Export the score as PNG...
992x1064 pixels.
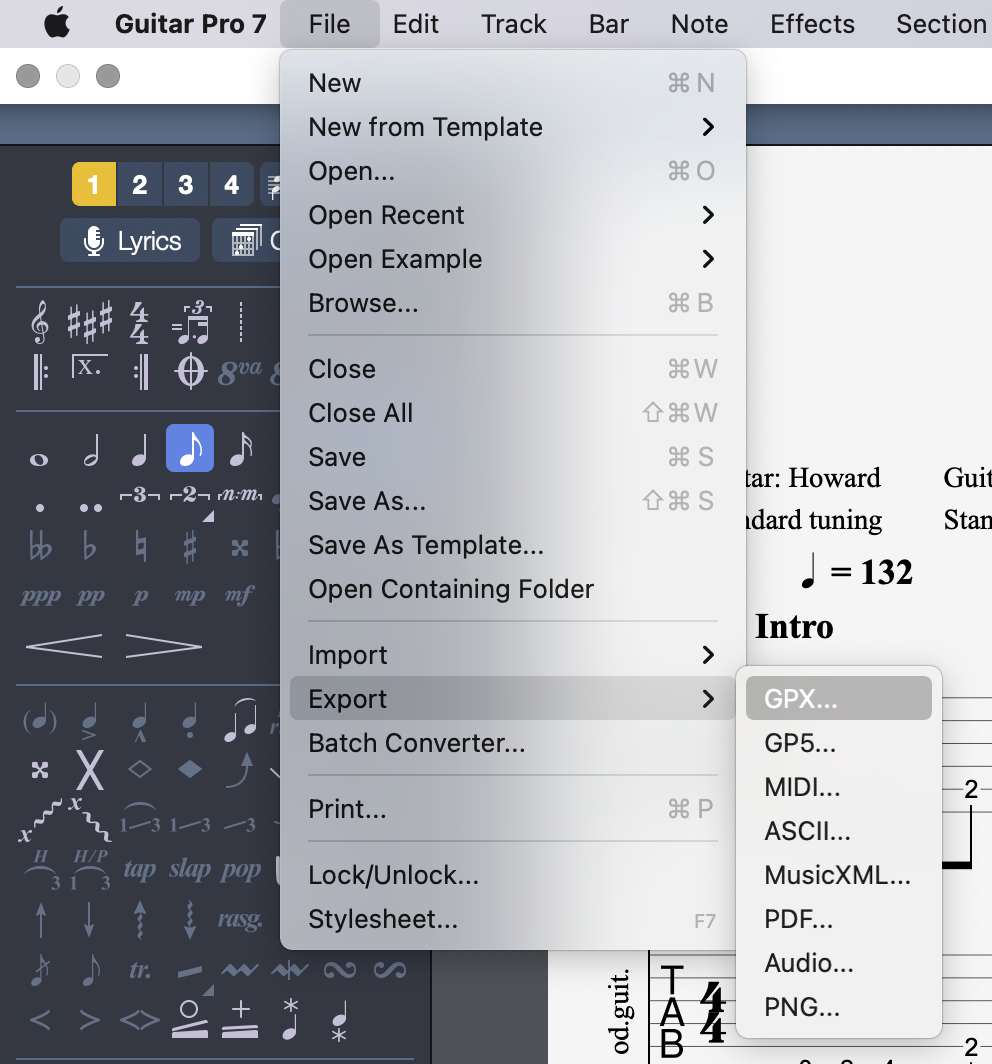[839, 1007]
